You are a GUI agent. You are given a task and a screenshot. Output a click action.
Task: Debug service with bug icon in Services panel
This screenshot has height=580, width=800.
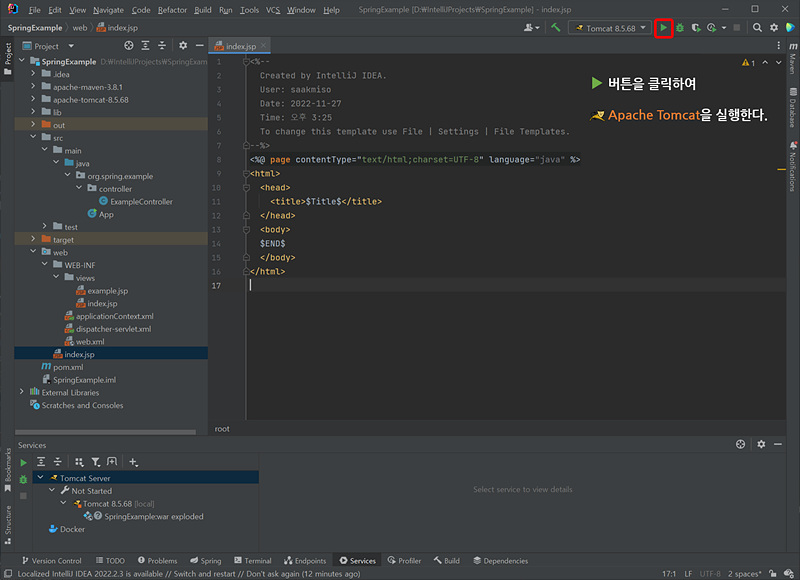click(x=23, y=480)
